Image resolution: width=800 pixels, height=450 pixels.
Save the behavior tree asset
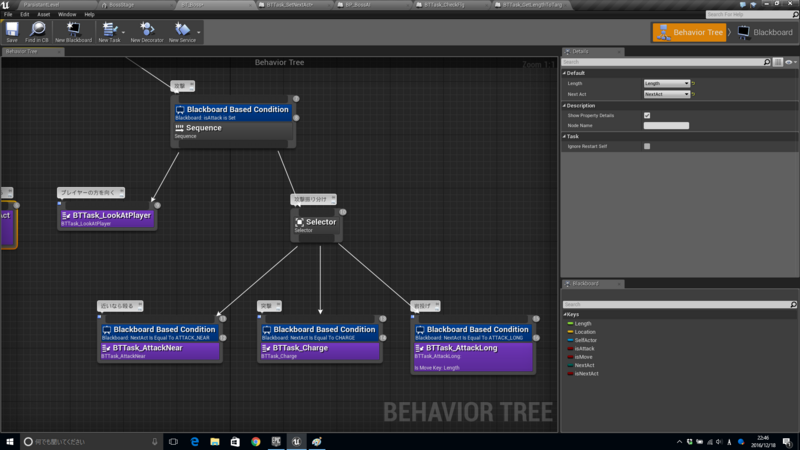12,32
